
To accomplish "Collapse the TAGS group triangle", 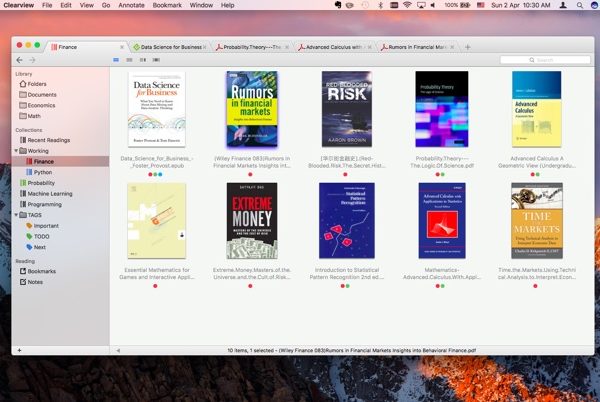I will coord(17,215).
